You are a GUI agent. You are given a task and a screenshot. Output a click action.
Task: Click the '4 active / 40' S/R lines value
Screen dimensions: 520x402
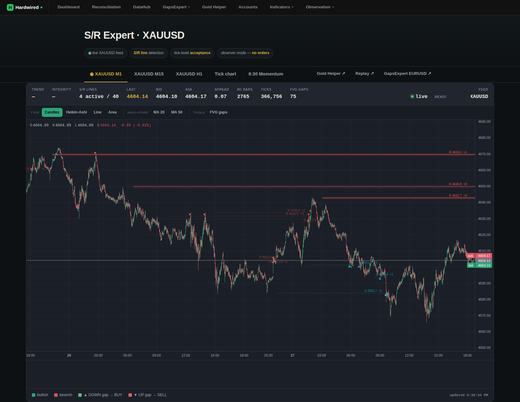(x=99, y=97)
